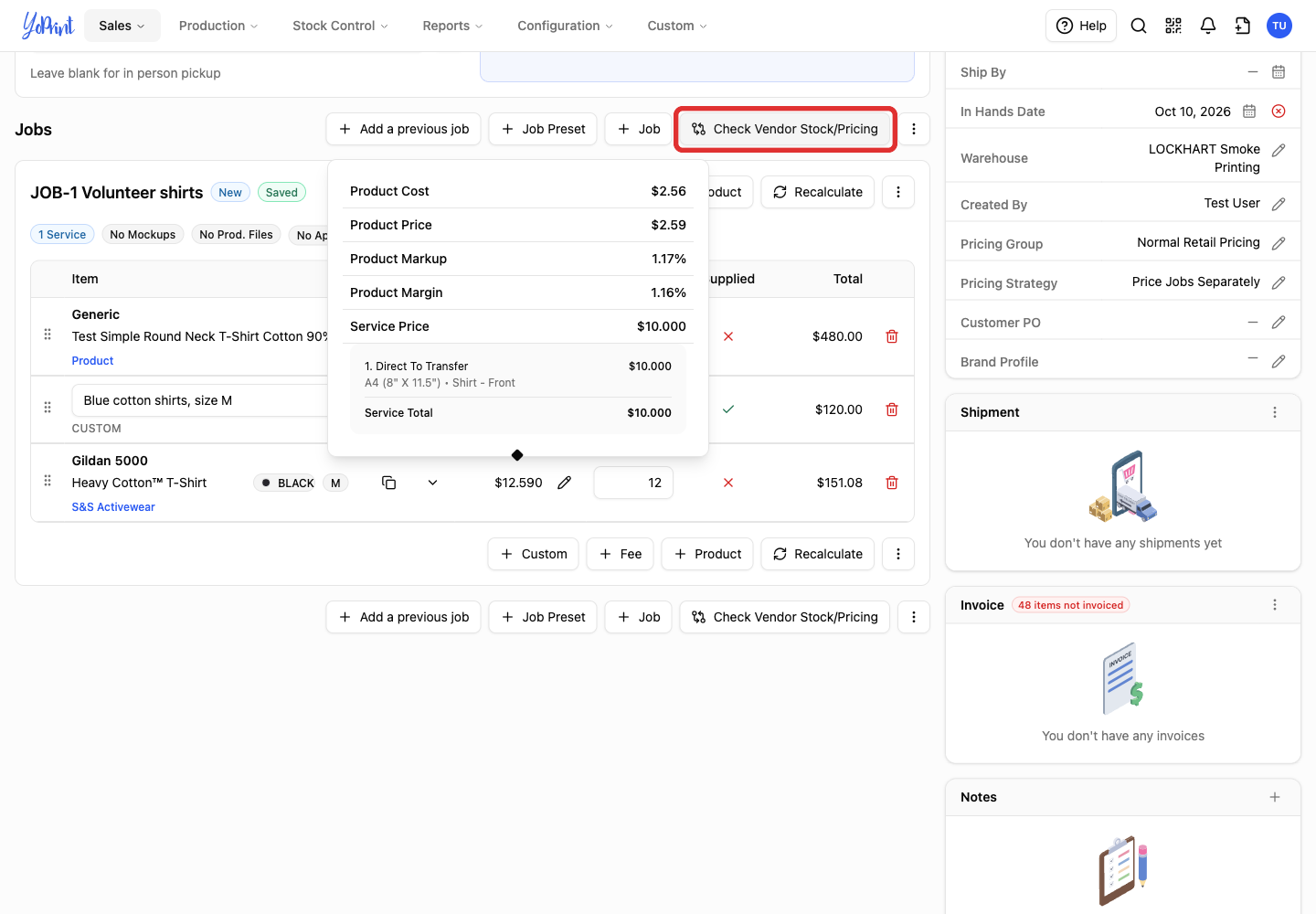1316x914 pixels.
Task: Edit the Warehouse field
Action: [x=1279, y=150]
